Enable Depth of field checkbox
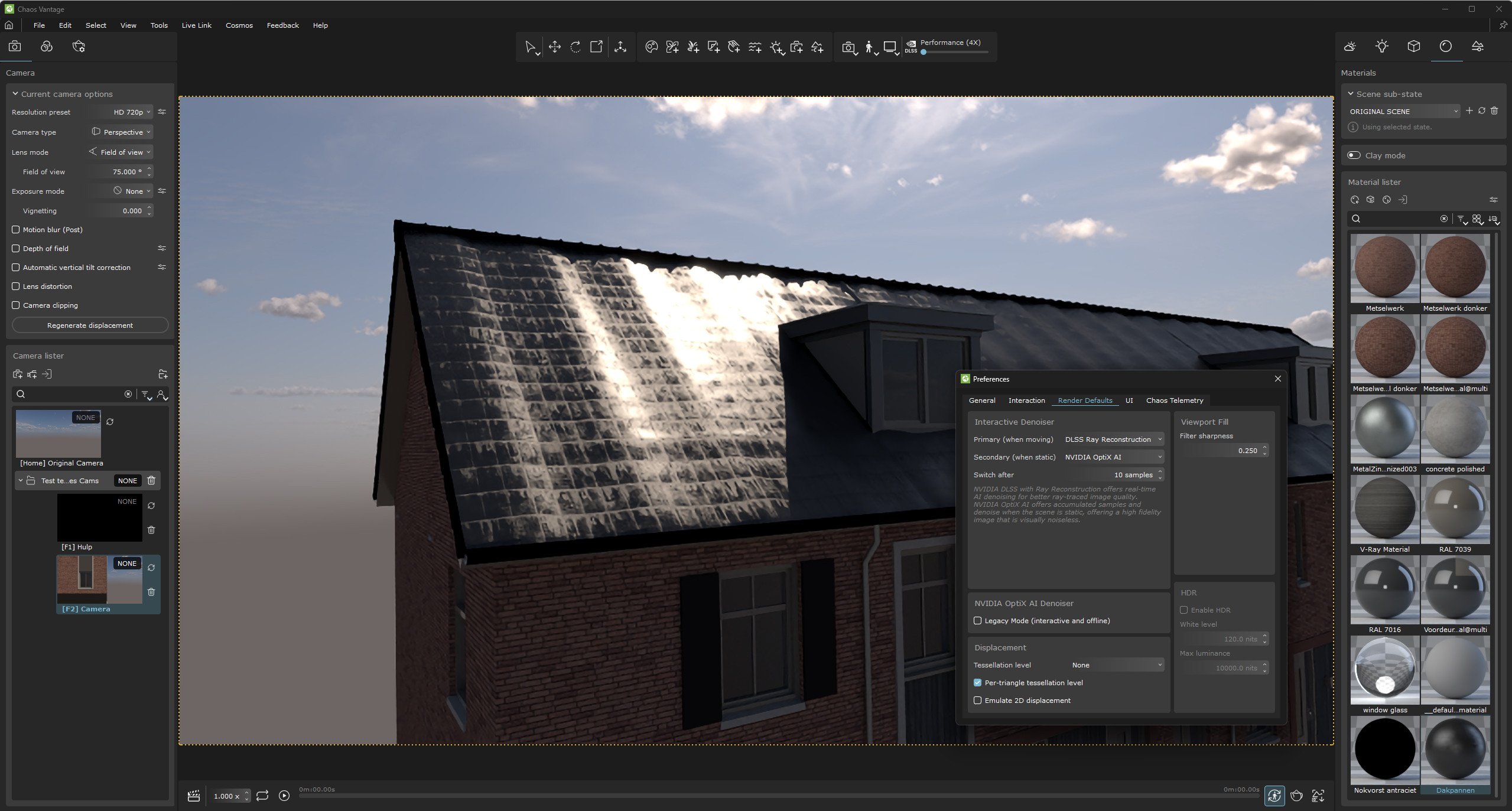The width and height of the screenshot is (1512, 811). click(16, 249)
